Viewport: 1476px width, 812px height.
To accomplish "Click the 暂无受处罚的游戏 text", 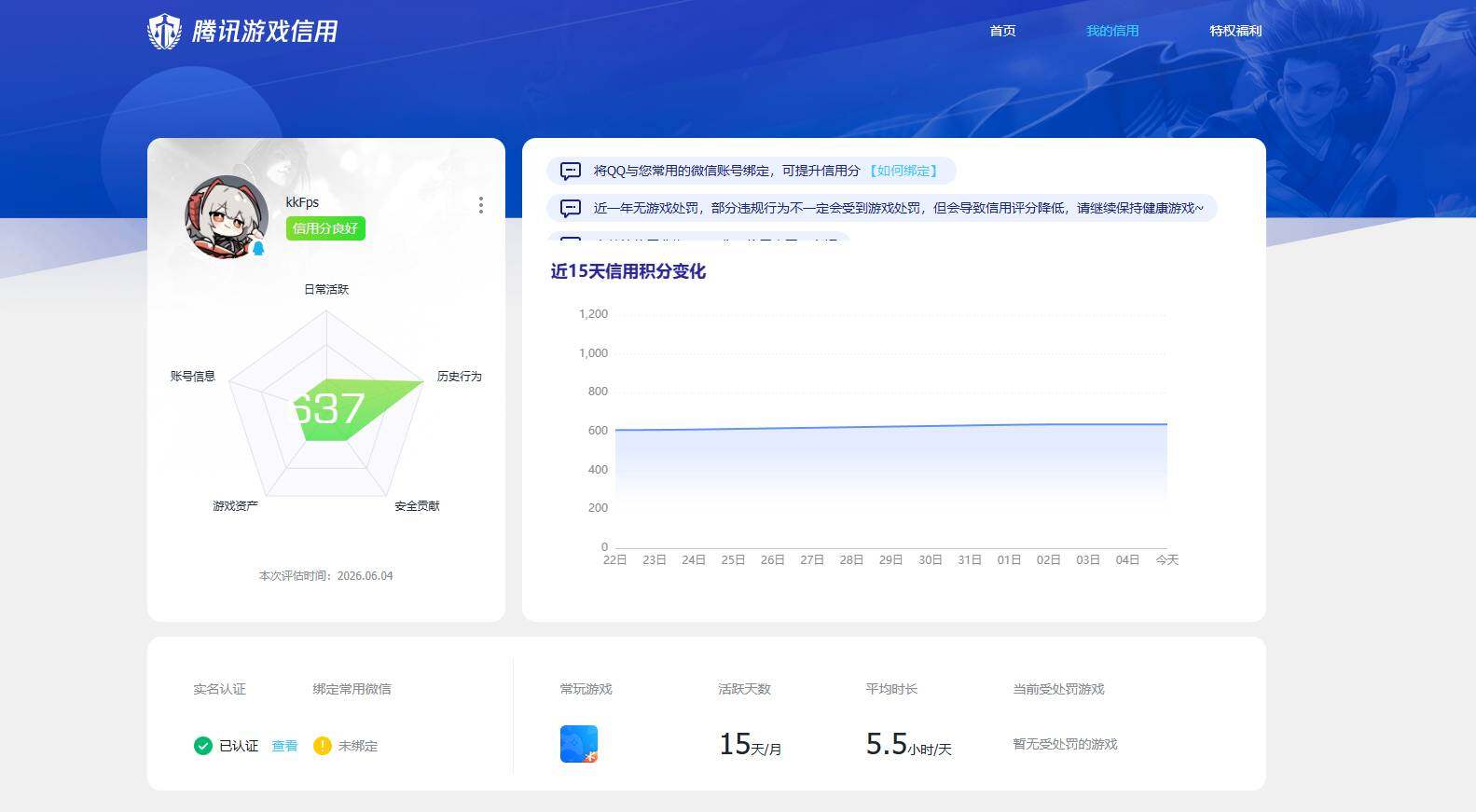I will pyautogui.click(x=1065, y=744).
